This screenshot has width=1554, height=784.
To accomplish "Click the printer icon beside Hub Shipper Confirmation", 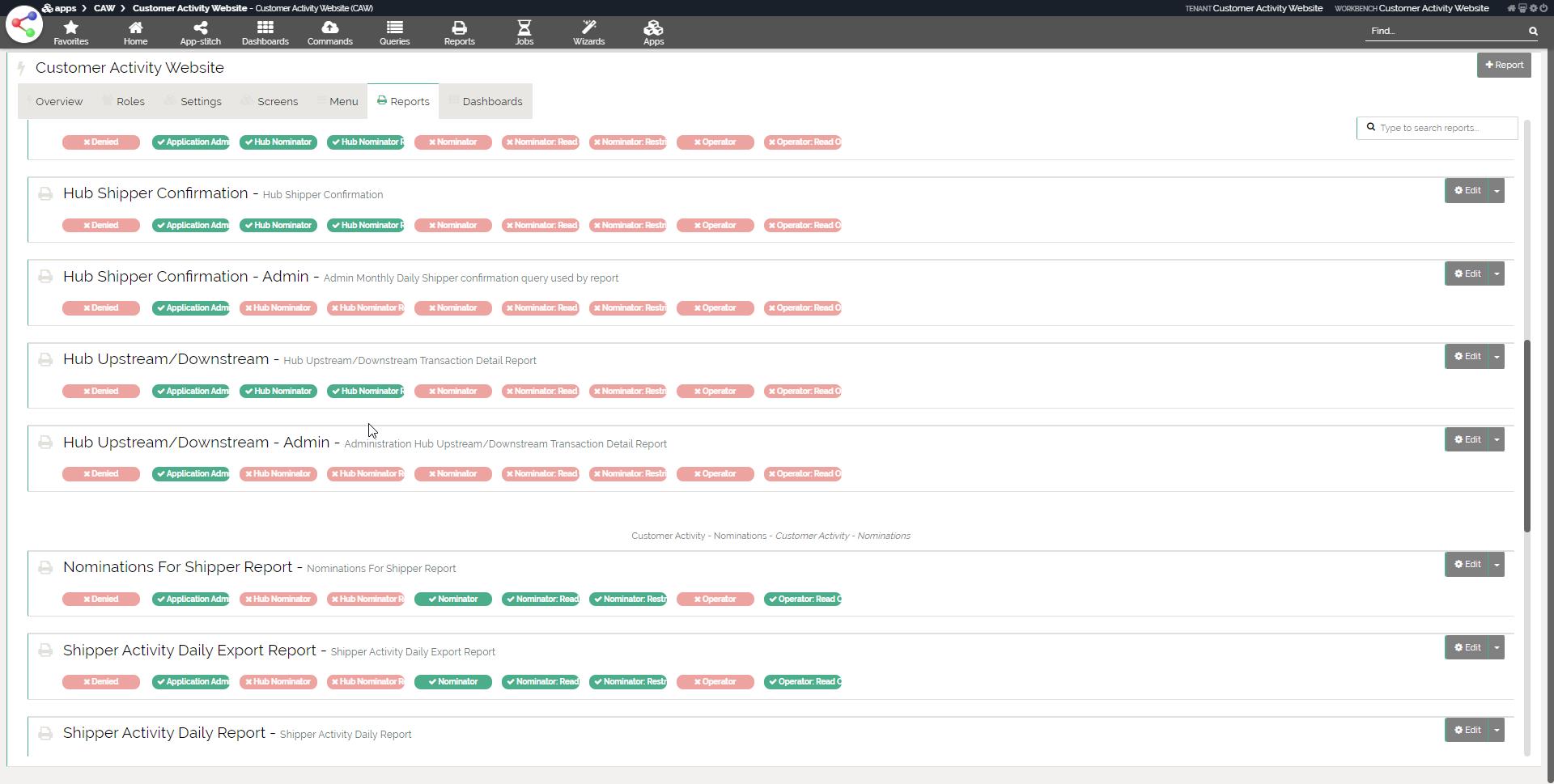I will [x=45, y=194].
